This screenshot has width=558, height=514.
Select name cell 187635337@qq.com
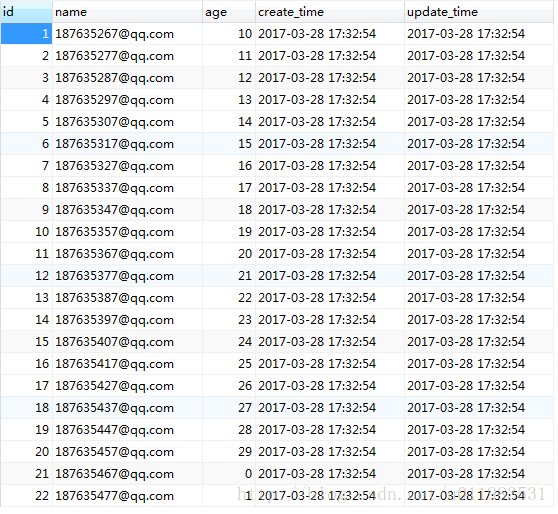127,188
